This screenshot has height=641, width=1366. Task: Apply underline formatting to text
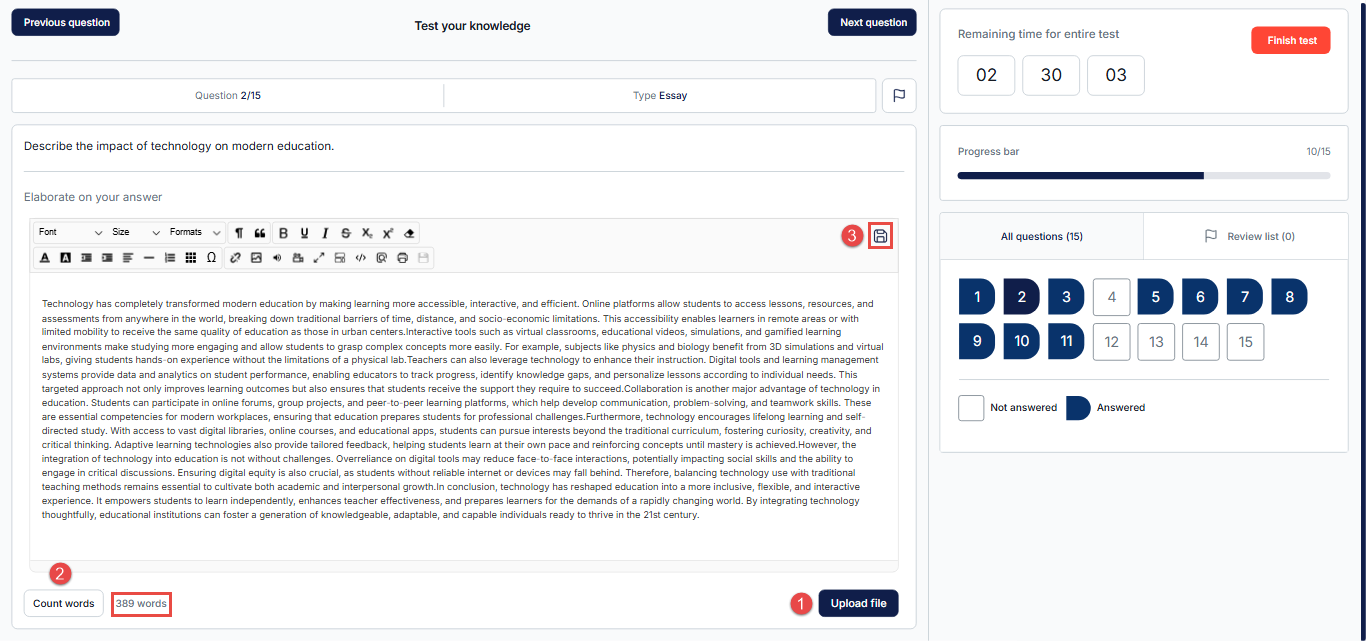[304, 233]
